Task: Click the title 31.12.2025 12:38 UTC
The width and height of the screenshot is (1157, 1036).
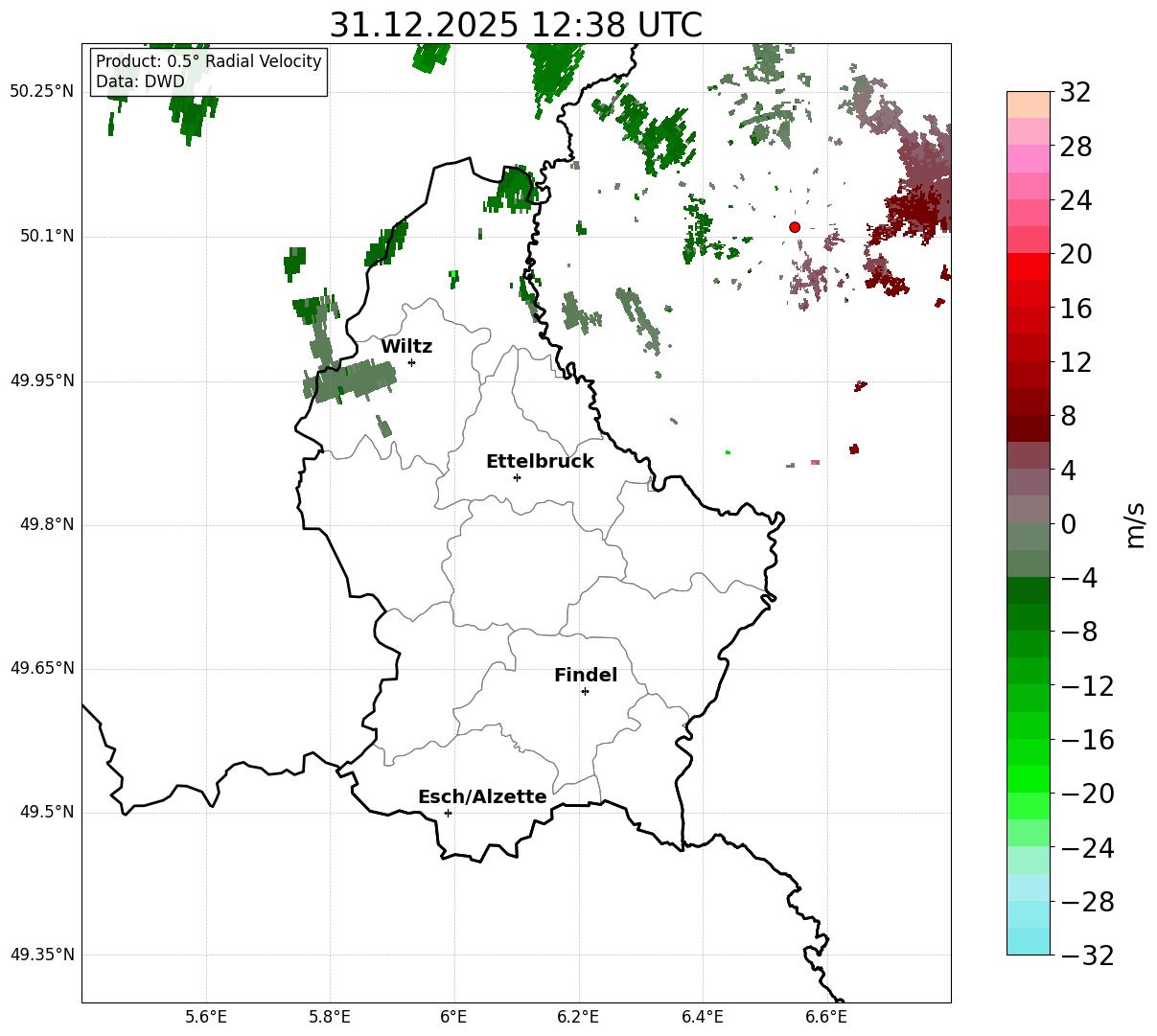Action: click(516, 25)
